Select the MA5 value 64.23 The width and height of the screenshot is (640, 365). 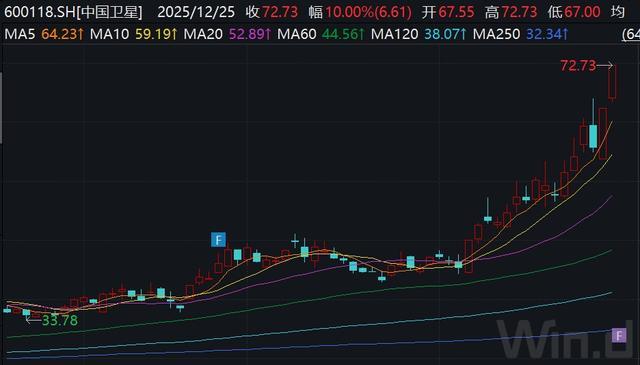coord(62,34)
